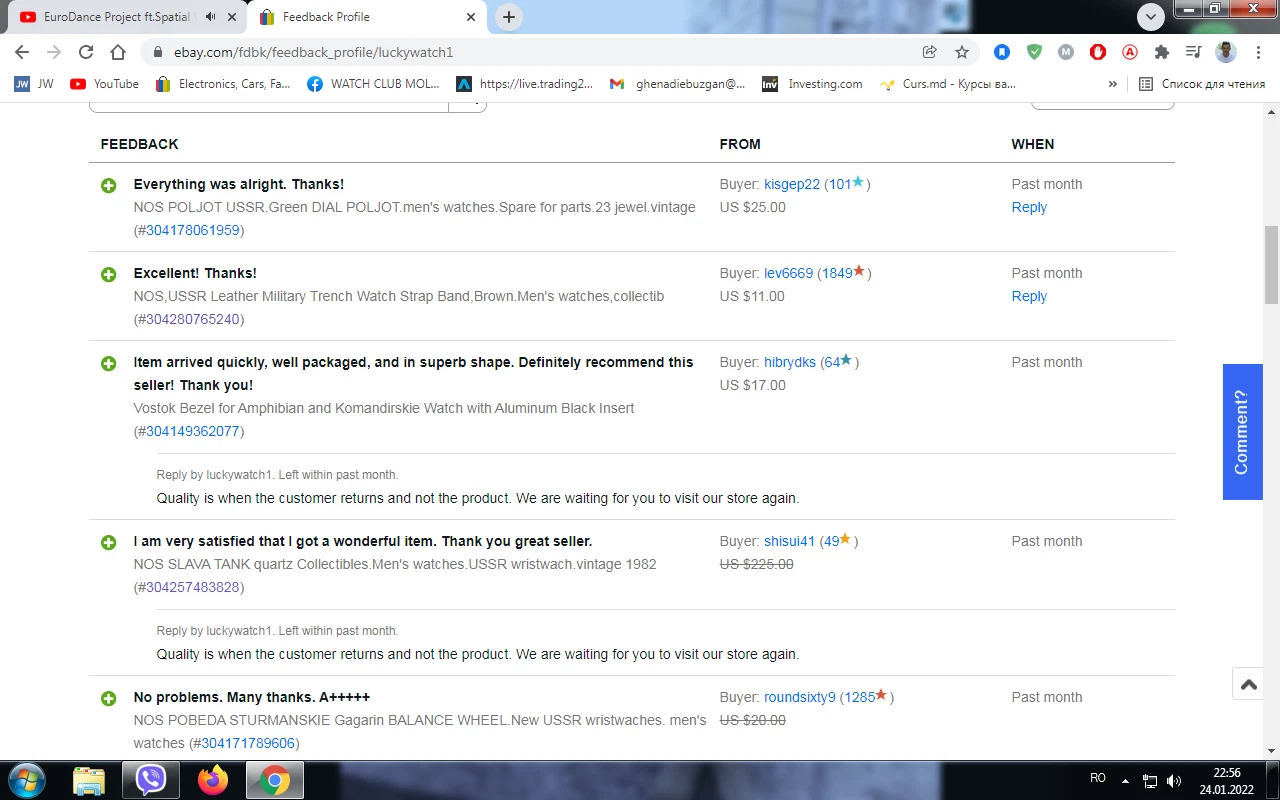Screen dimensions: 1280x800
Task: Open the Chrome profile avatar menu
Action: click(1226, 52)
